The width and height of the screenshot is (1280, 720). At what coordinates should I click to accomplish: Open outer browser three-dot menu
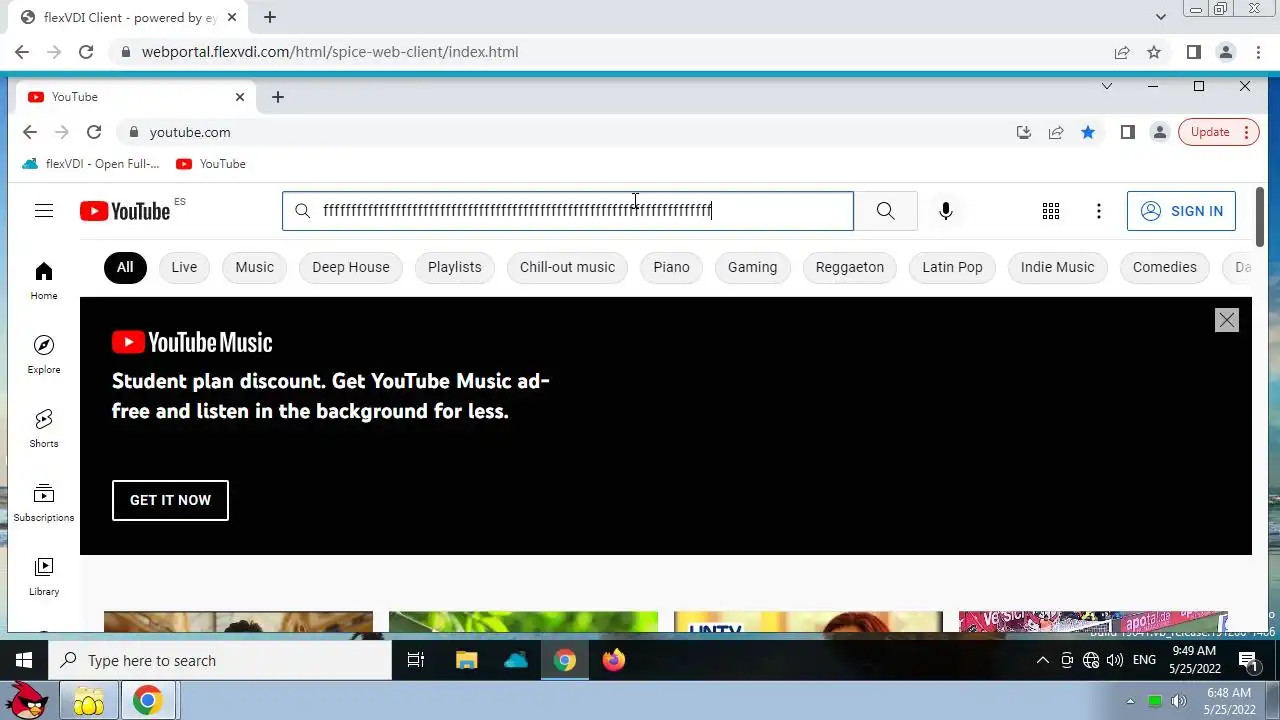(1258, 52)
